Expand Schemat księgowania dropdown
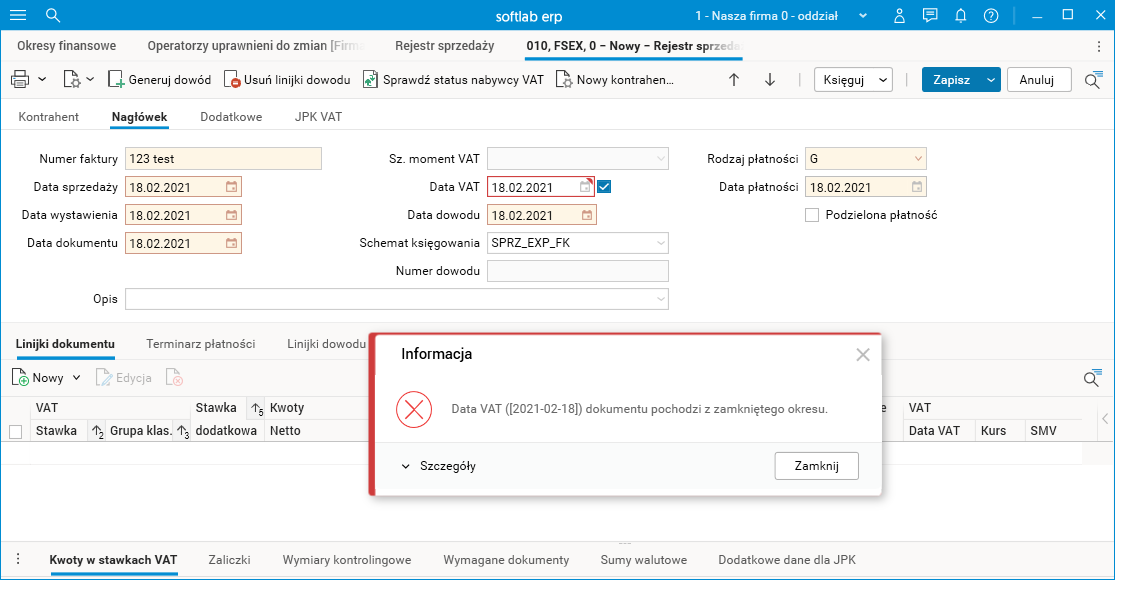Image resolution: width=1127 pixels, height=591 pixels. (660, 243)
